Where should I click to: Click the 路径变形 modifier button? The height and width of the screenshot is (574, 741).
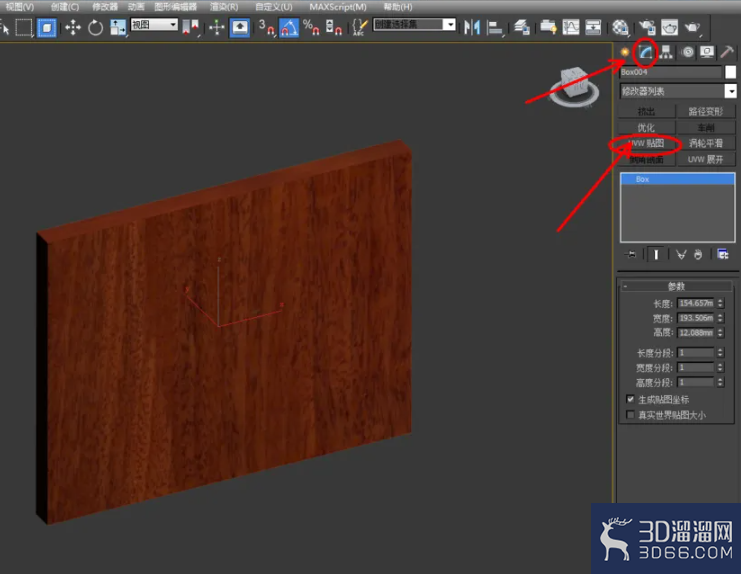click(706, 111)
